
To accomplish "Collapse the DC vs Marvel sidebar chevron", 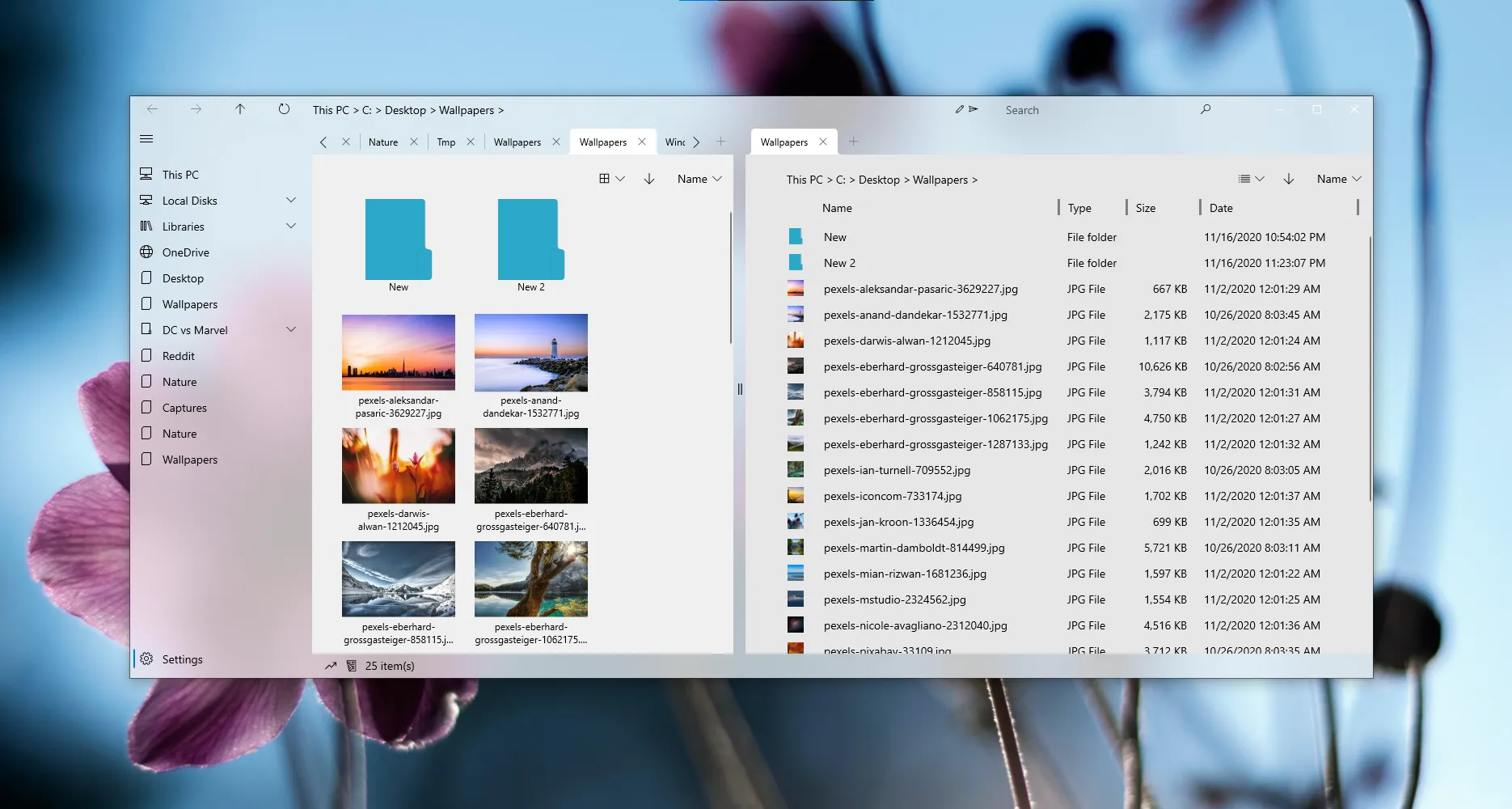I will click(x=291, y=329).
